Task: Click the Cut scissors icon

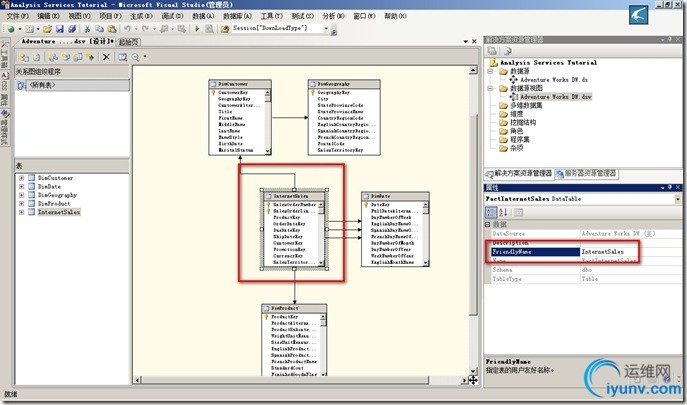Action: [87, 29]
